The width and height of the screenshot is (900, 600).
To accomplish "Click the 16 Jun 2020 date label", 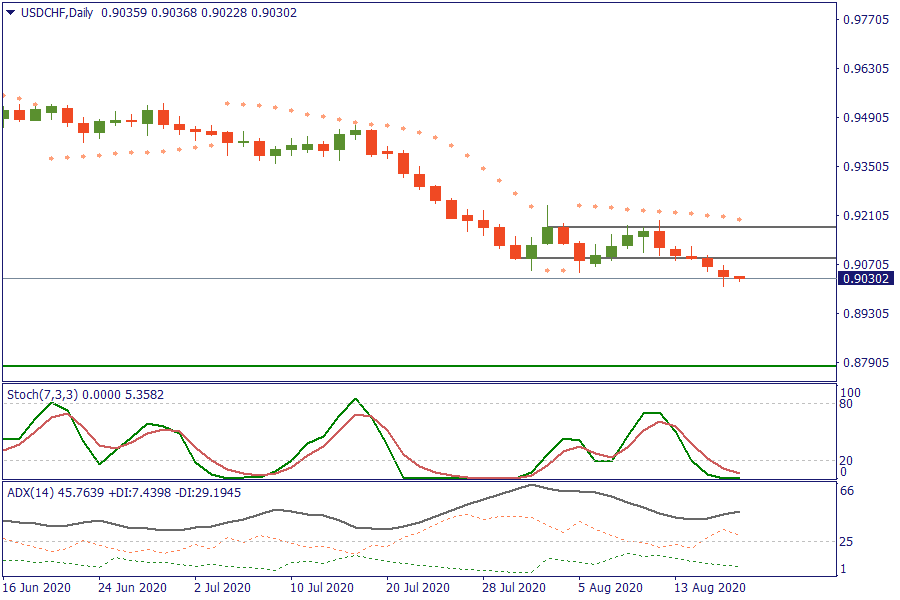I will [x=37, y=588].
